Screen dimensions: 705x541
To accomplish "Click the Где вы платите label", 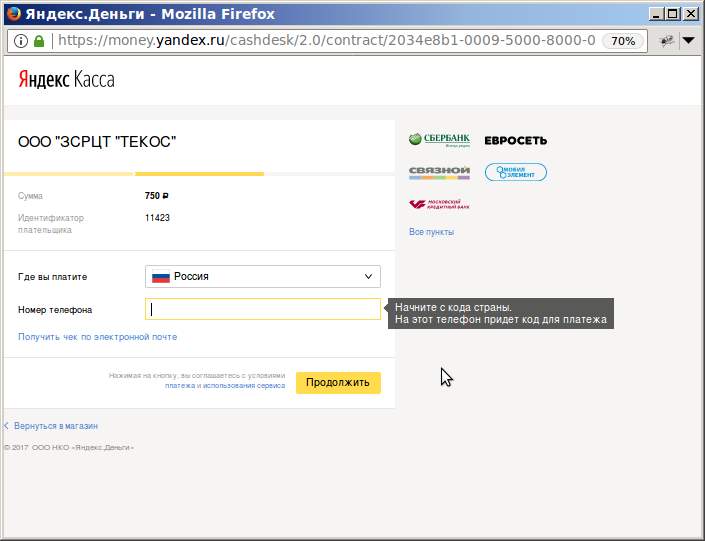I will click(53, 277).
